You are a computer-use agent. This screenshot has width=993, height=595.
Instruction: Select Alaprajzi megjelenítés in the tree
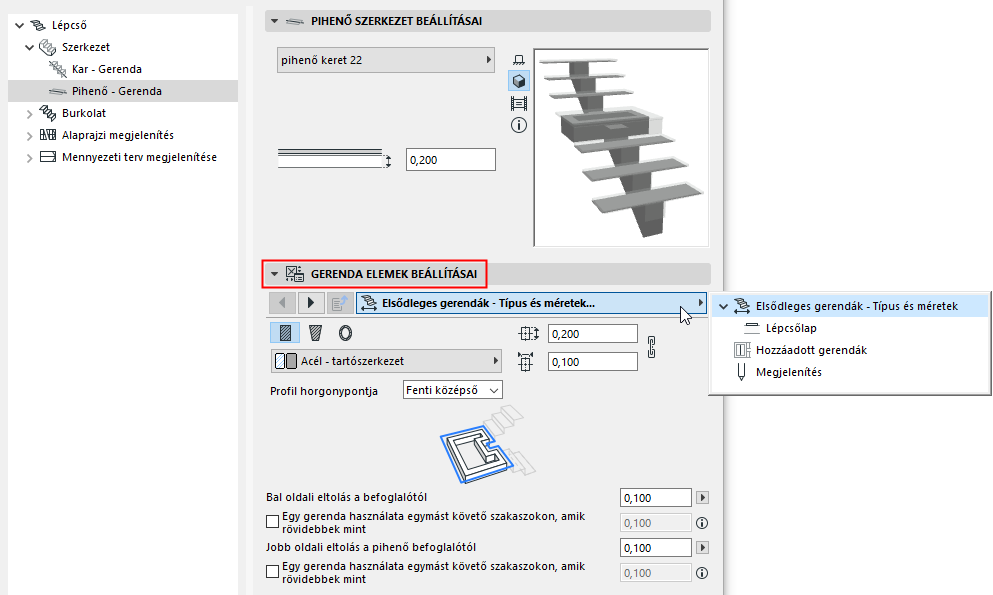coord(118,135)
